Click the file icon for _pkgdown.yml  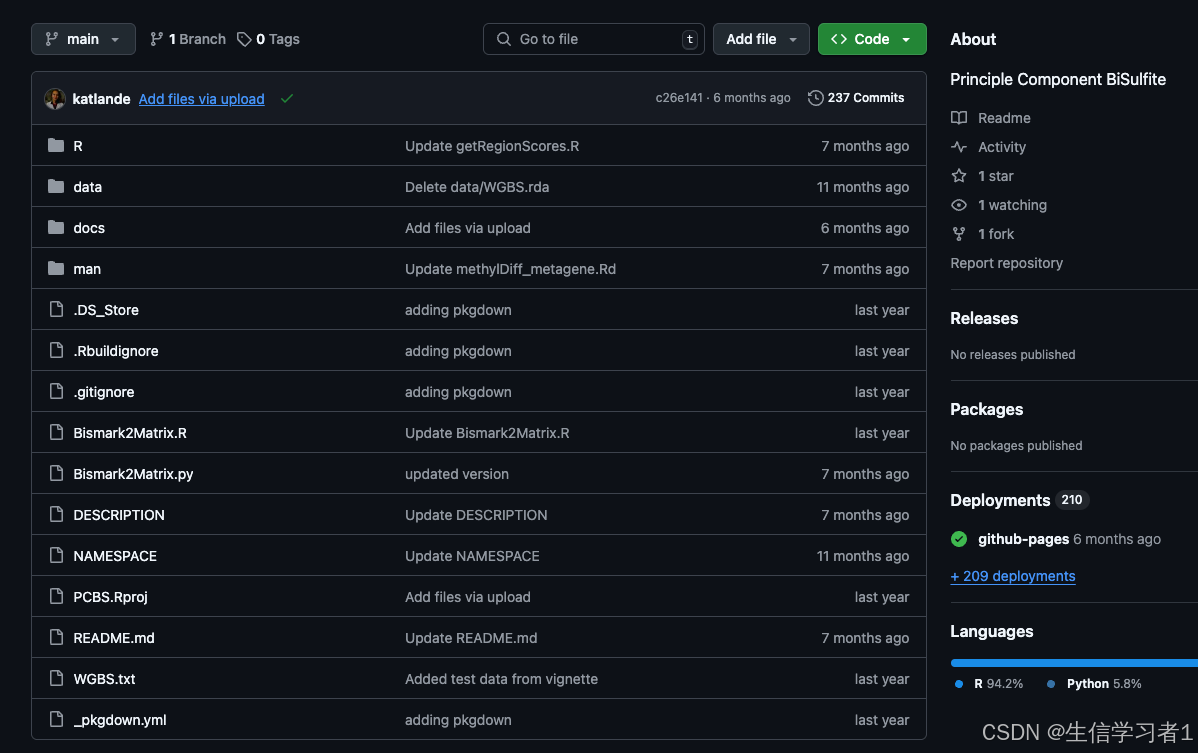coord(56,719)
